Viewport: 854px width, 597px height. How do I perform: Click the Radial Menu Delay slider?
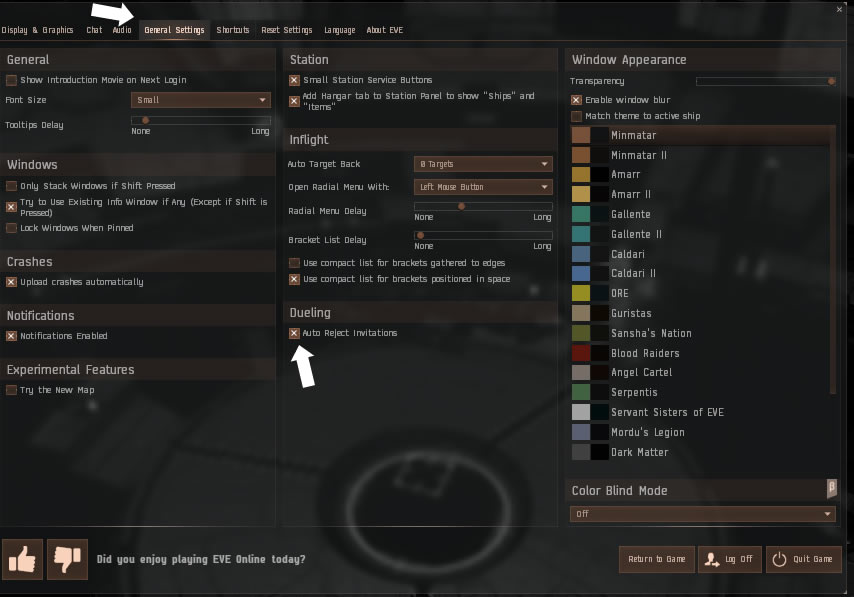click(483, 206)
